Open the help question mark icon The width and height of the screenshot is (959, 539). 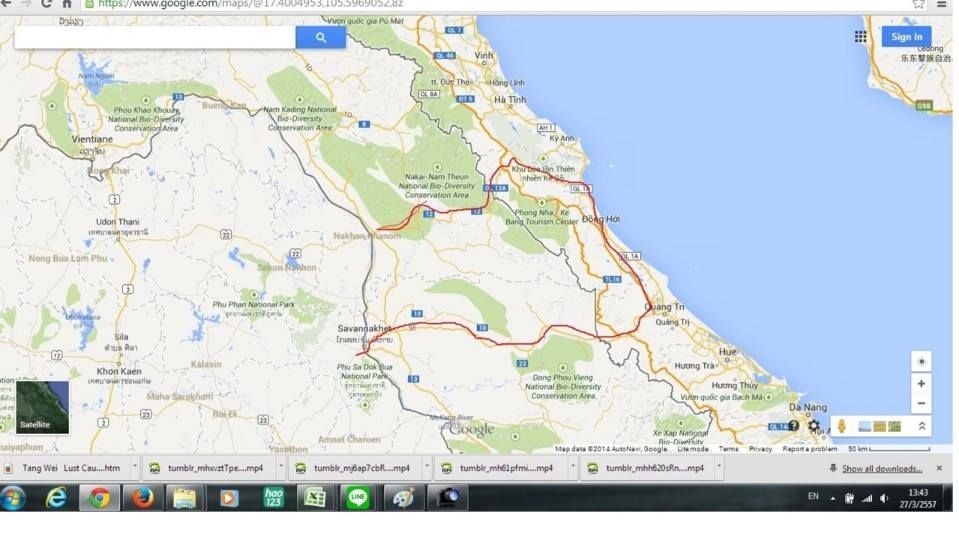(794, 426)
